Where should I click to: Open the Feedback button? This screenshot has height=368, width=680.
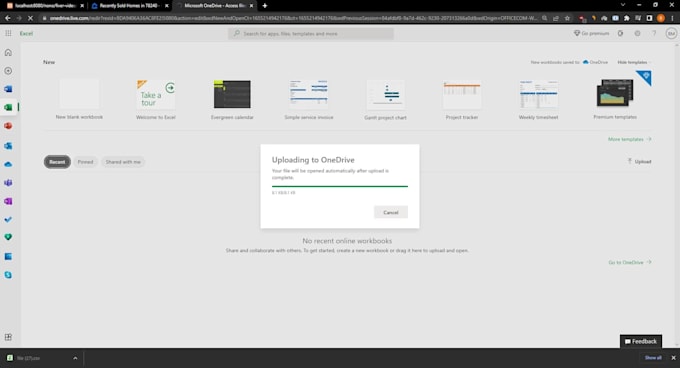641,341
